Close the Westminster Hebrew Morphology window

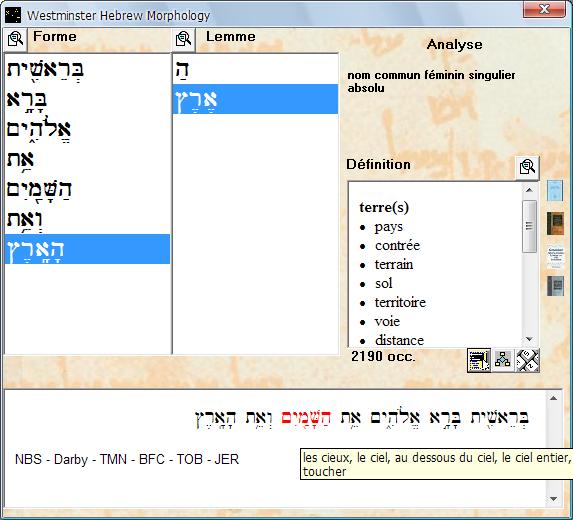544,9
